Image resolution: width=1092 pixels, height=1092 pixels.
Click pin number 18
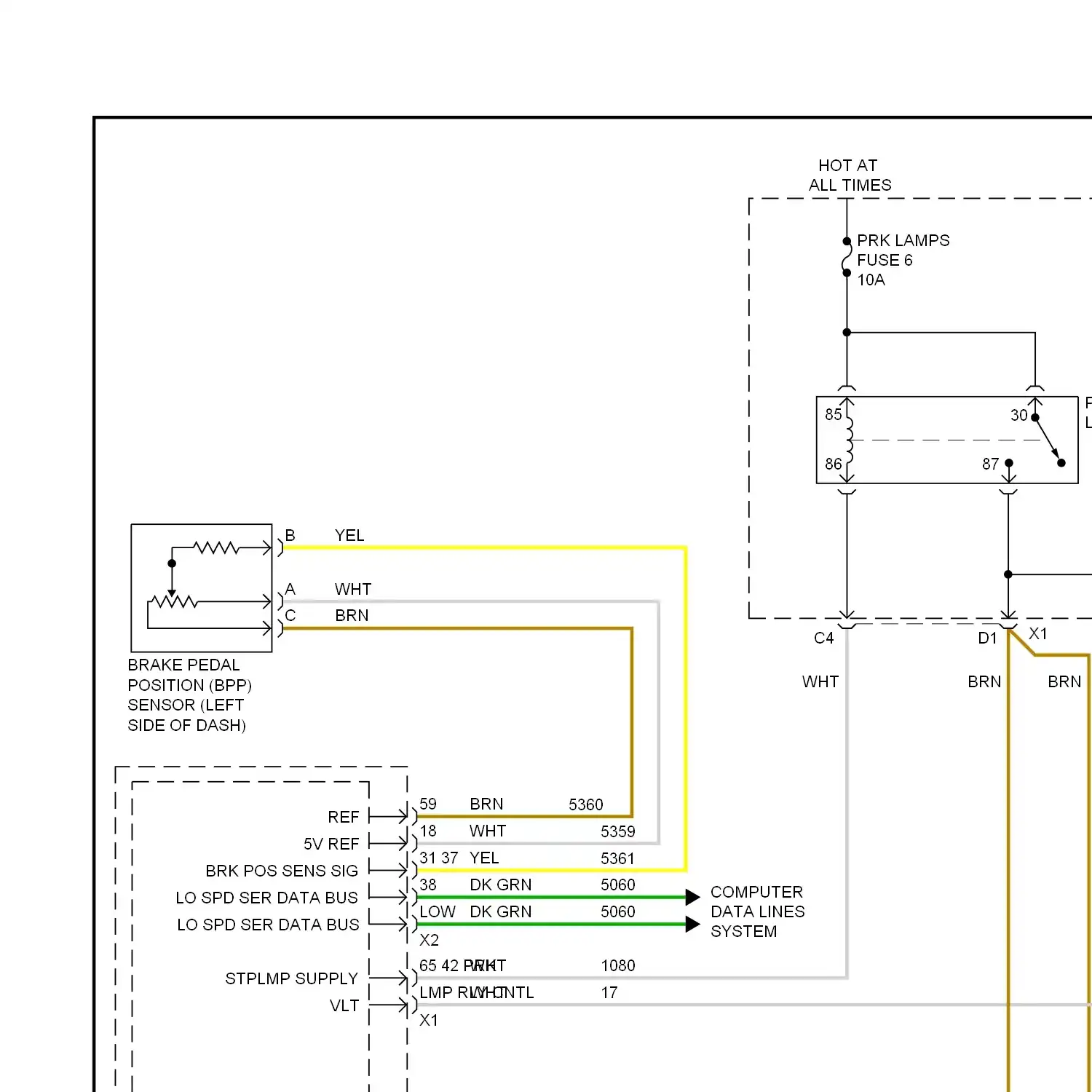click(x=428, y=831)
